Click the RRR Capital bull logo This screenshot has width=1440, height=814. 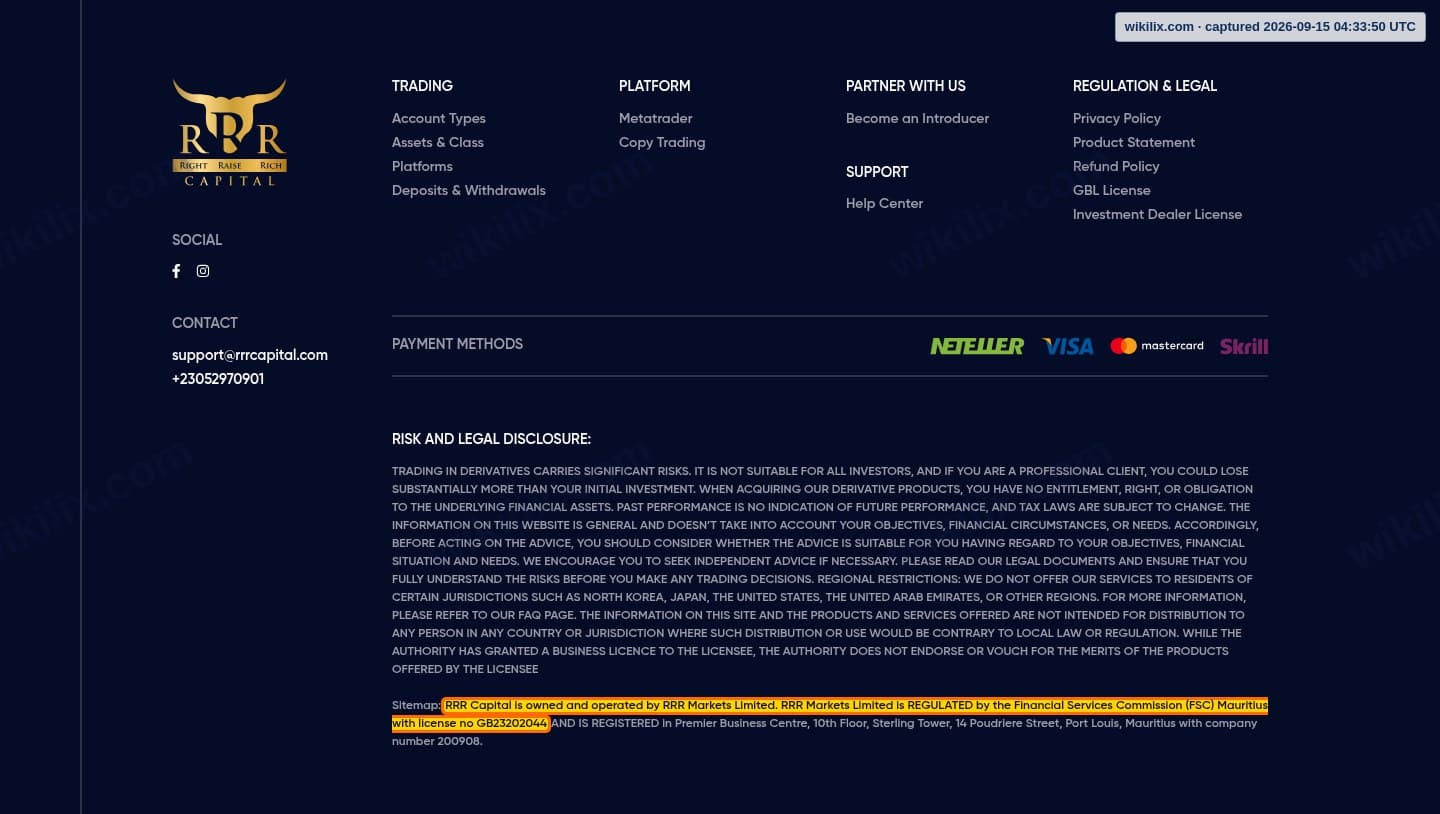(x=229, y=133)
